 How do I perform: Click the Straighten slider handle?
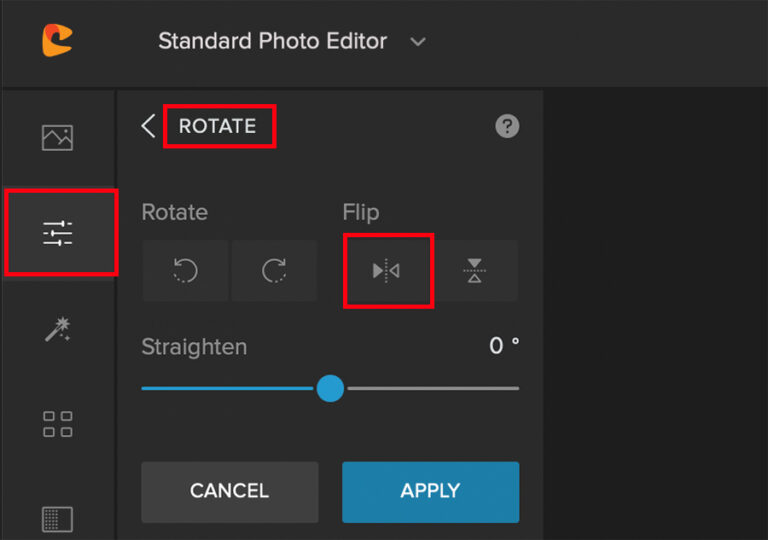coord(330,388)
